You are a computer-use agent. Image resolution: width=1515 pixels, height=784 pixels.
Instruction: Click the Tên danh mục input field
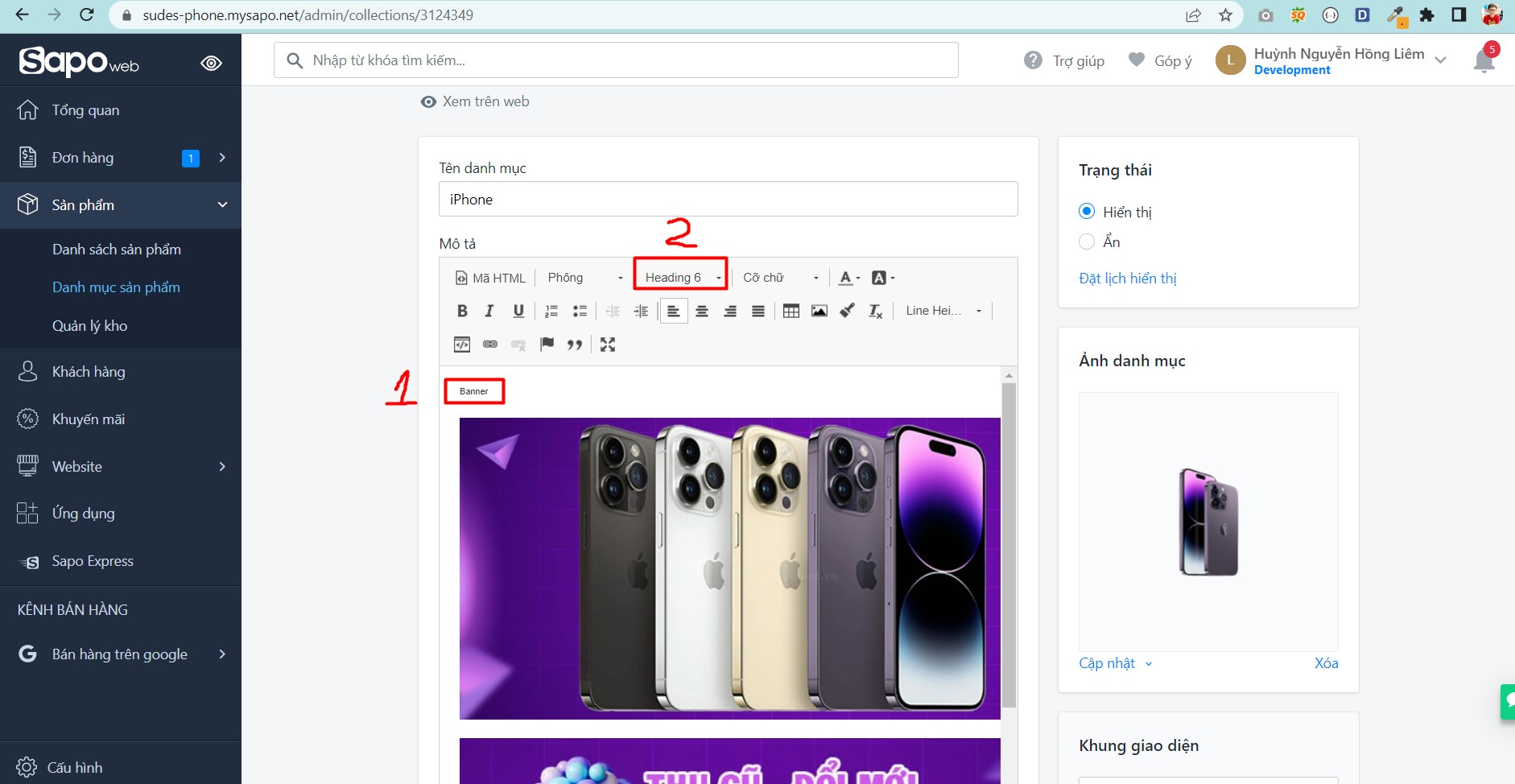(728, 199)
